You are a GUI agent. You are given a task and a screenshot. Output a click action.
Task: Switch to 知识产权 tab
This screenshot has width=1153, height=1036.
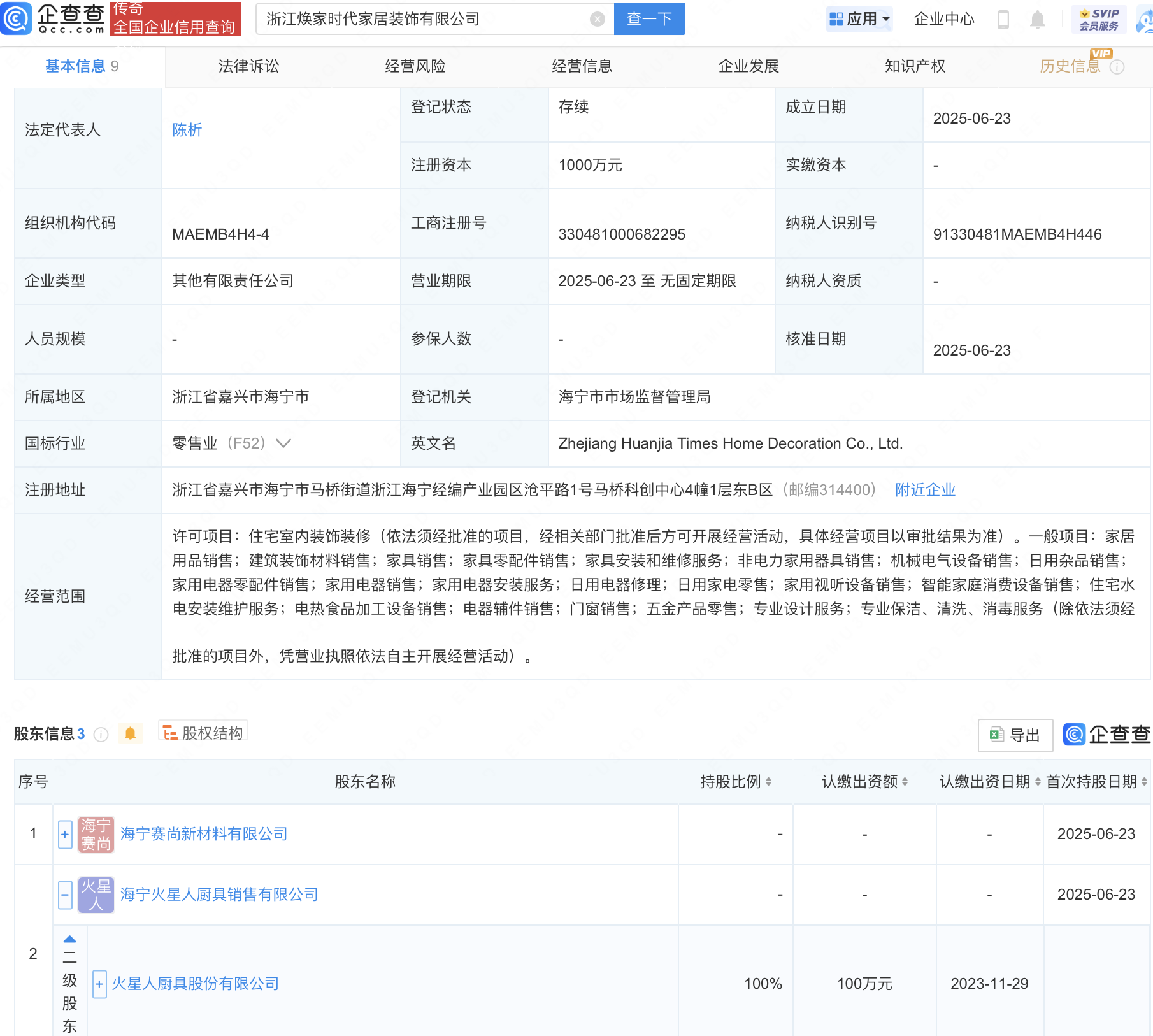(x=915, y=66)
